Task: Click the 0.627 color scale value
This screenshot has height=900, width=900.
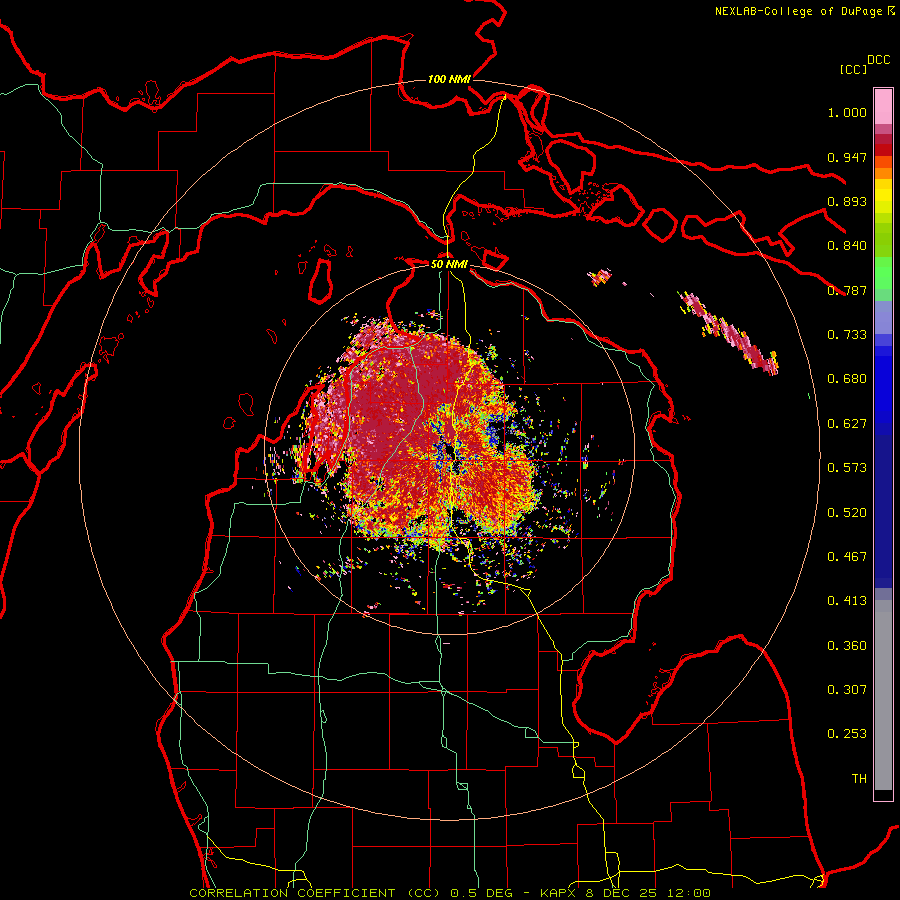Action: [x=847, y=424]
